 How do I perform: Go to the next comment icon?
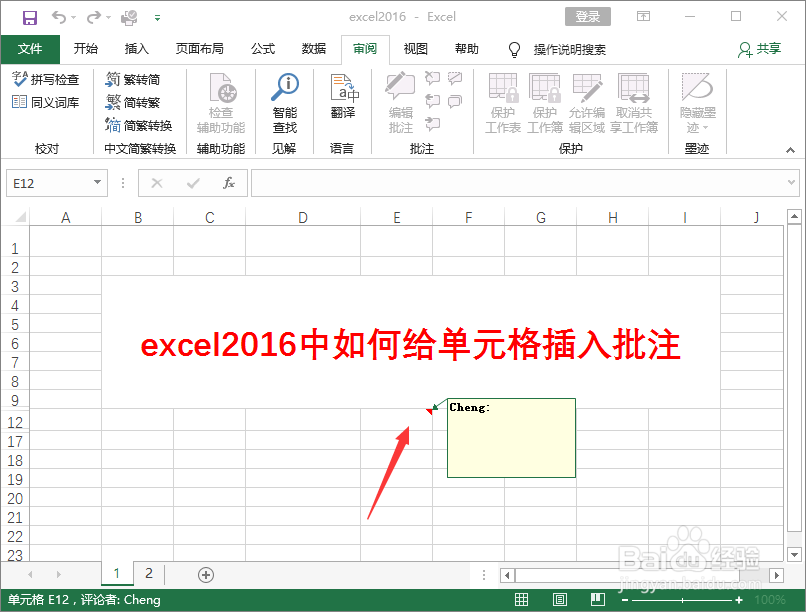tap(432, 123)
